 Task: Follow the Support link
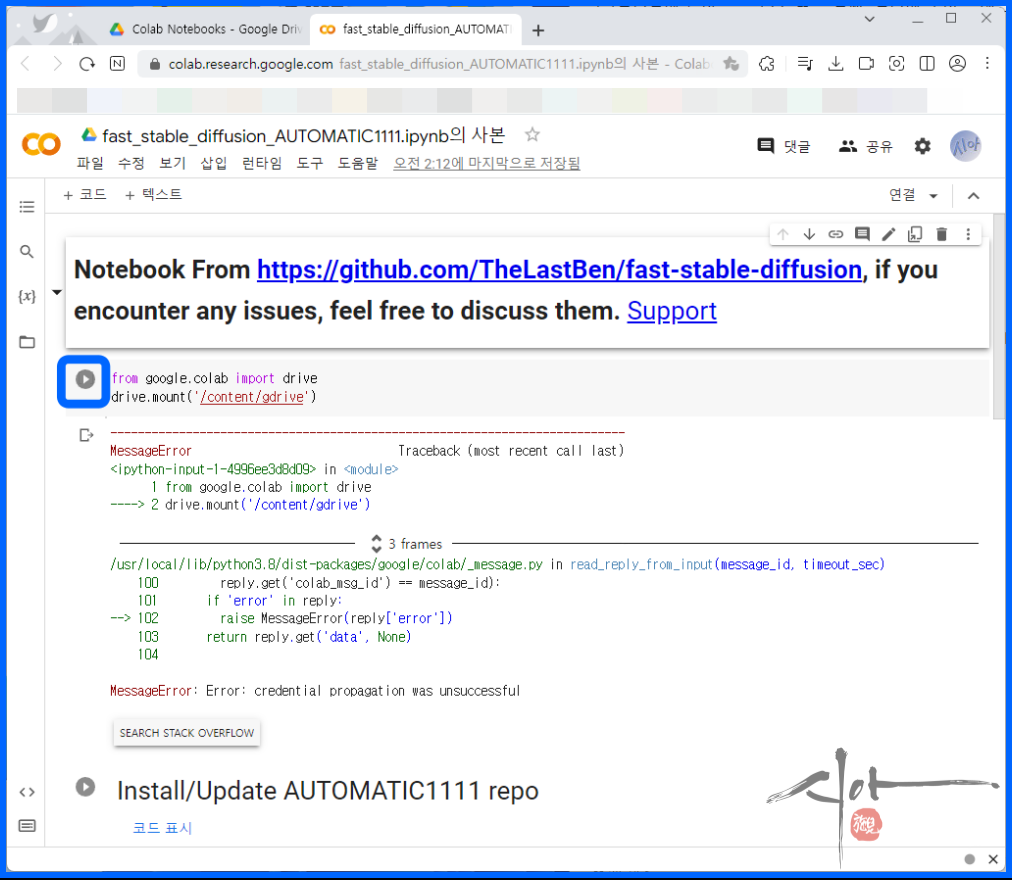pos(672,311)
